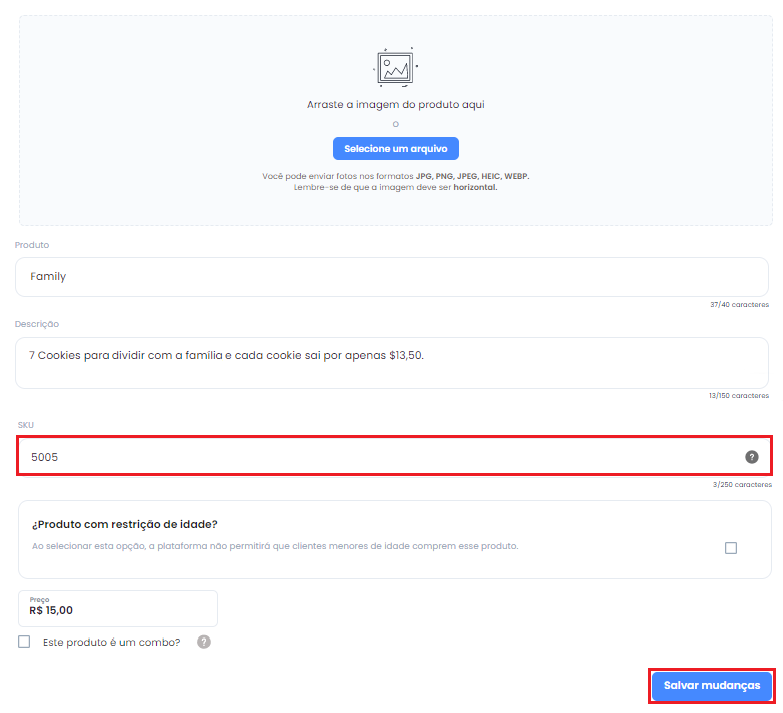Click the 'Este produto é um combo?' label

111,643
